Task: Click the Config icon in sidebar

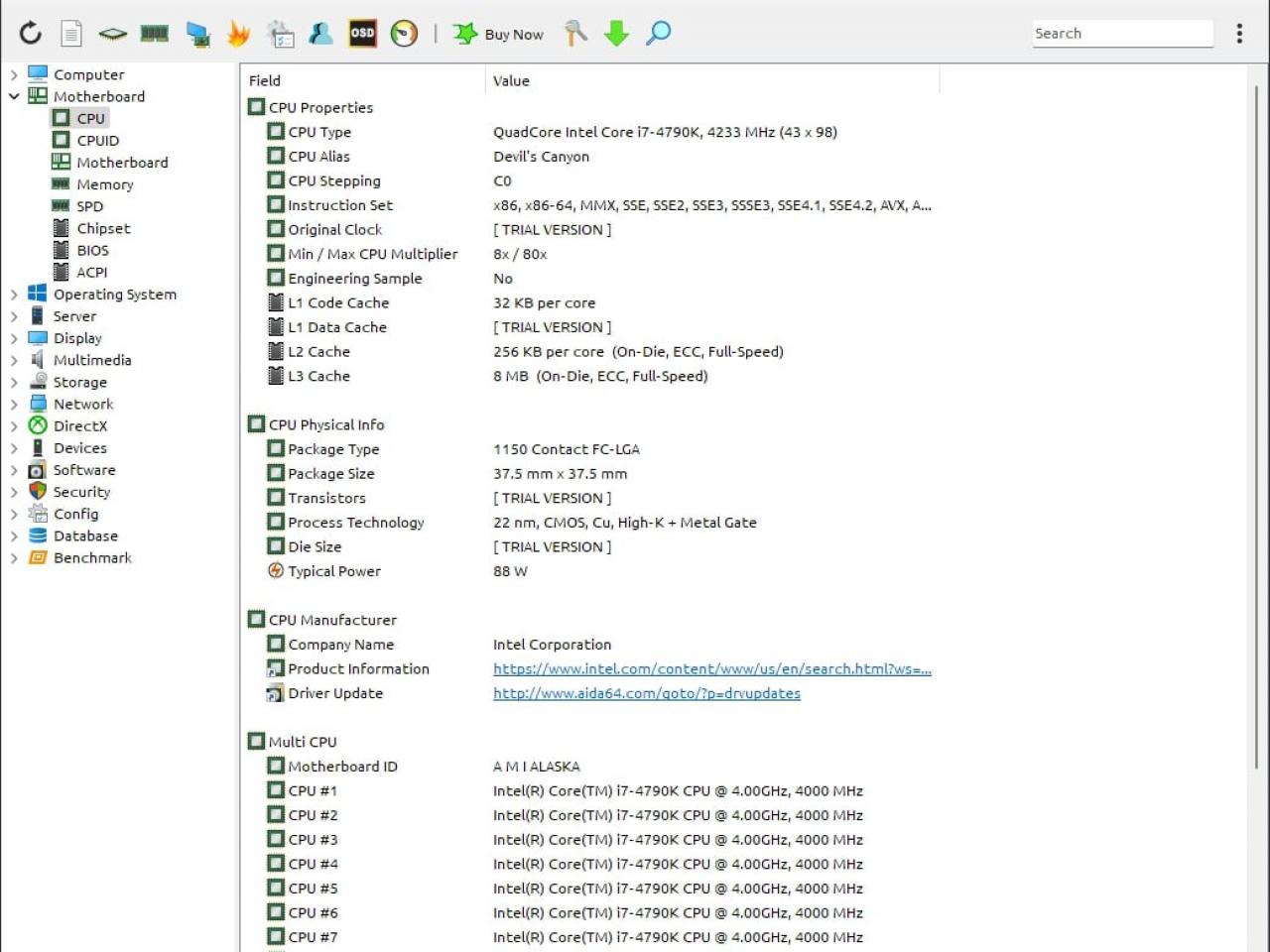Action: coord(38,514)
